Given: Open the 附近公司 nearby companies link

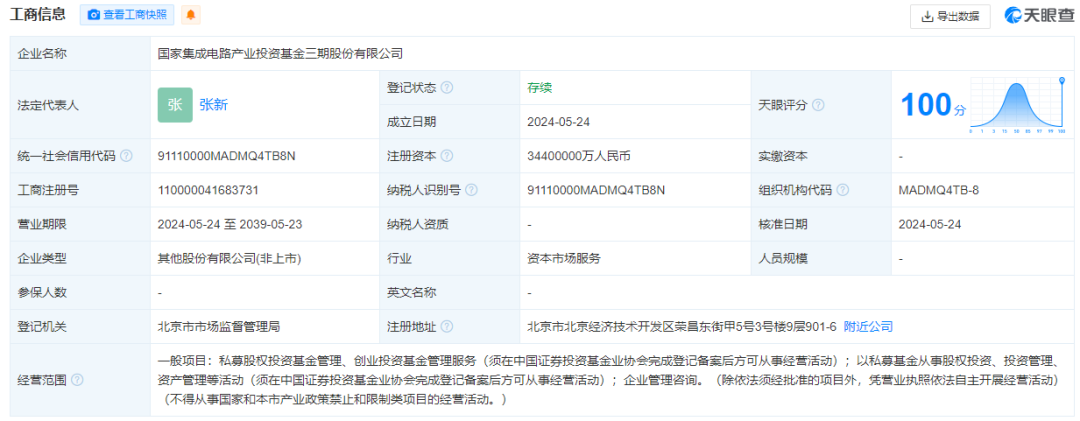Looking at the screenshot, I should pyautogui.click(x=868, y=326).
